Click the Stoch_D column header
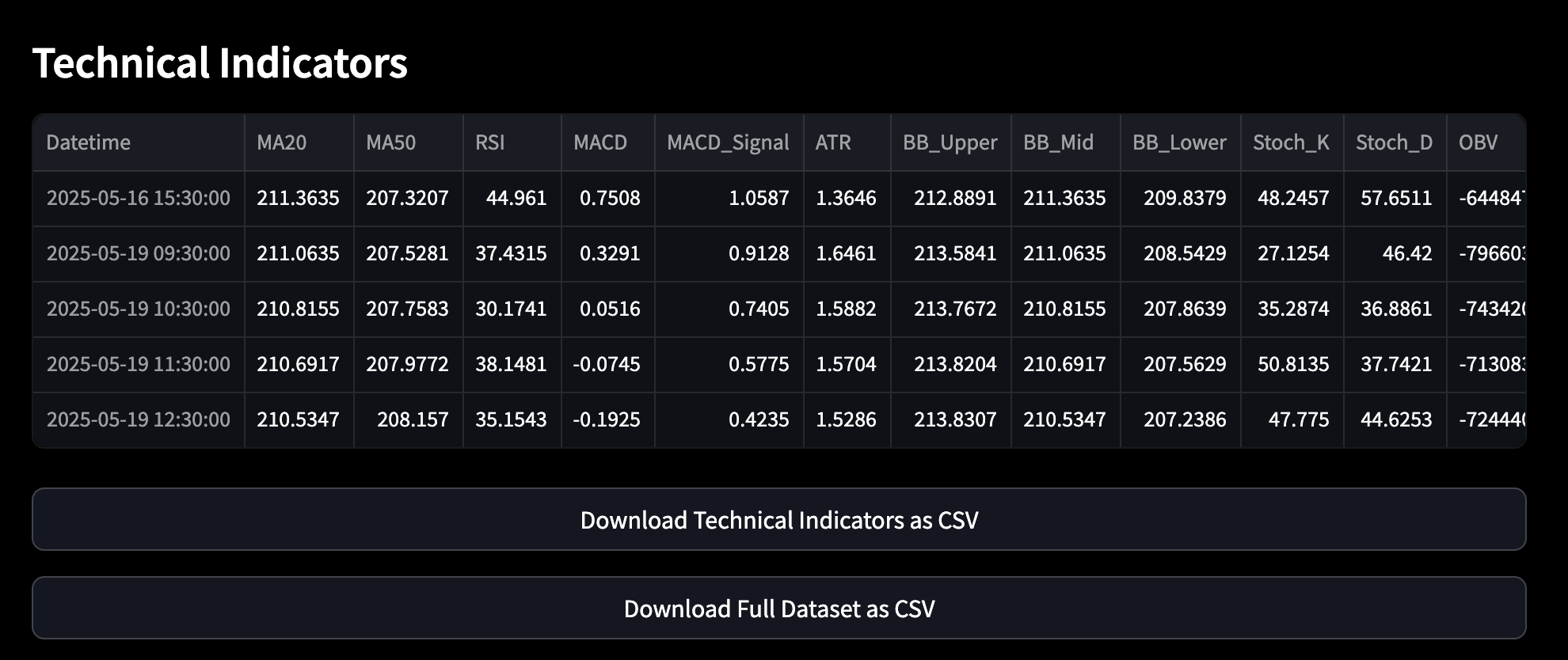The height and width of the screenshot is (660, 1568). pos(1395,142)
